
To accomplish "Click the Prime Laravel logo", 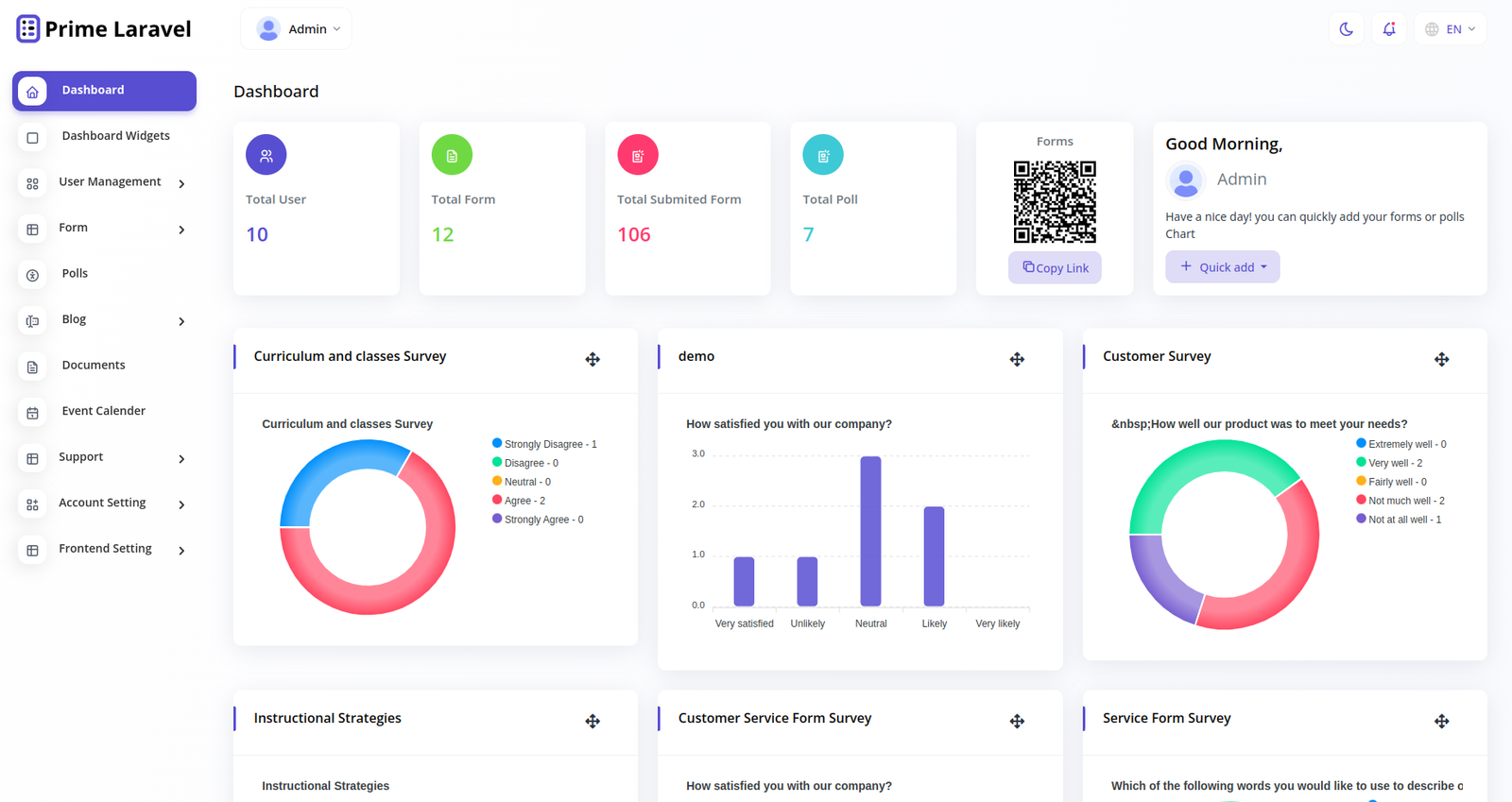I will [104, 29].
